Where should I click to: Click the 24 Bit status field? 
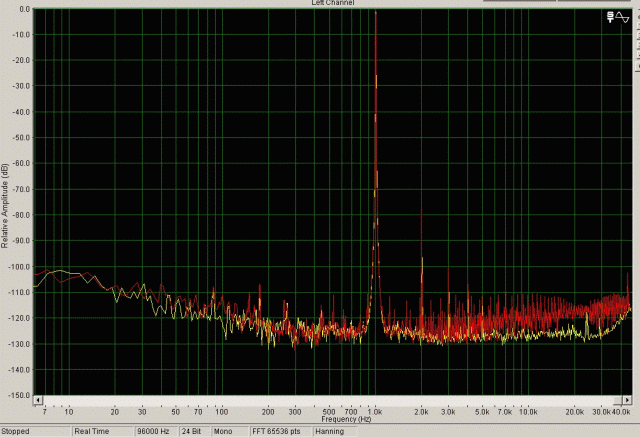click(x=195, y=431)
